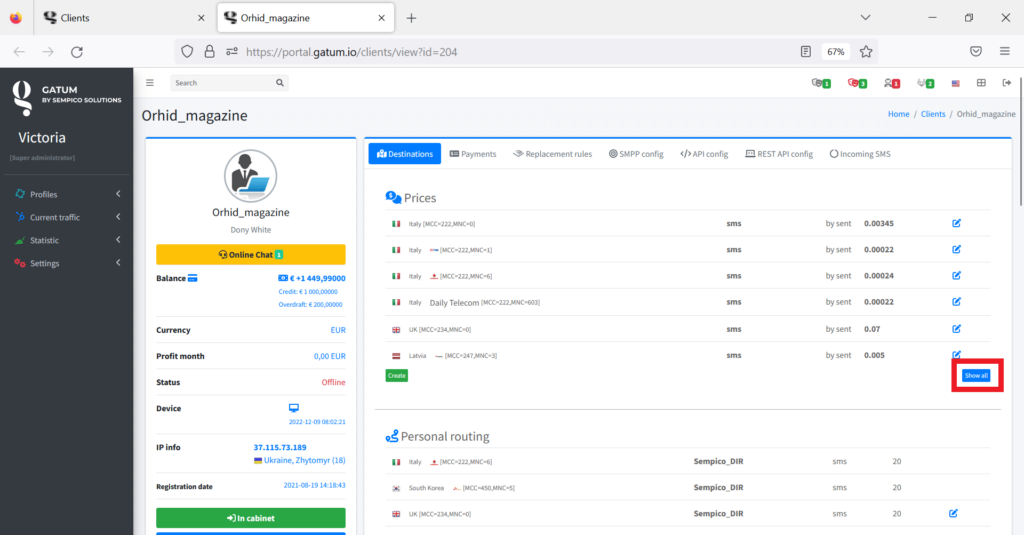Click the shield tracking protection icon
Screen dimensions: 1024x535
[x=187, y=52]
